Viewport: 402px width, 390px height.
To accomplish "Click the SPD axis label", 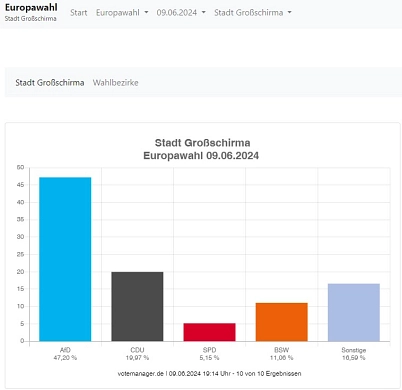I will (x=209, y=350).
